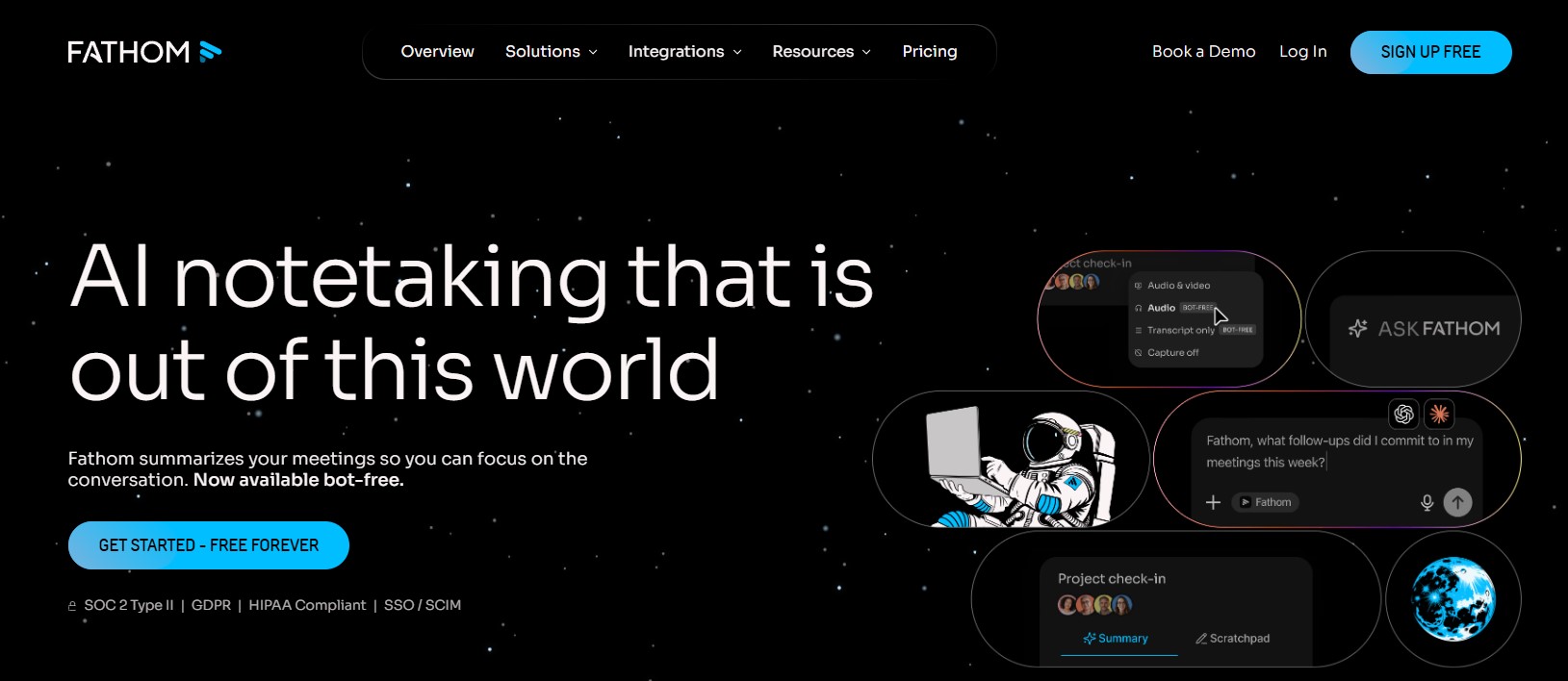Click the Ask Fathom text
The image size is (1568, 681).
1439,329
